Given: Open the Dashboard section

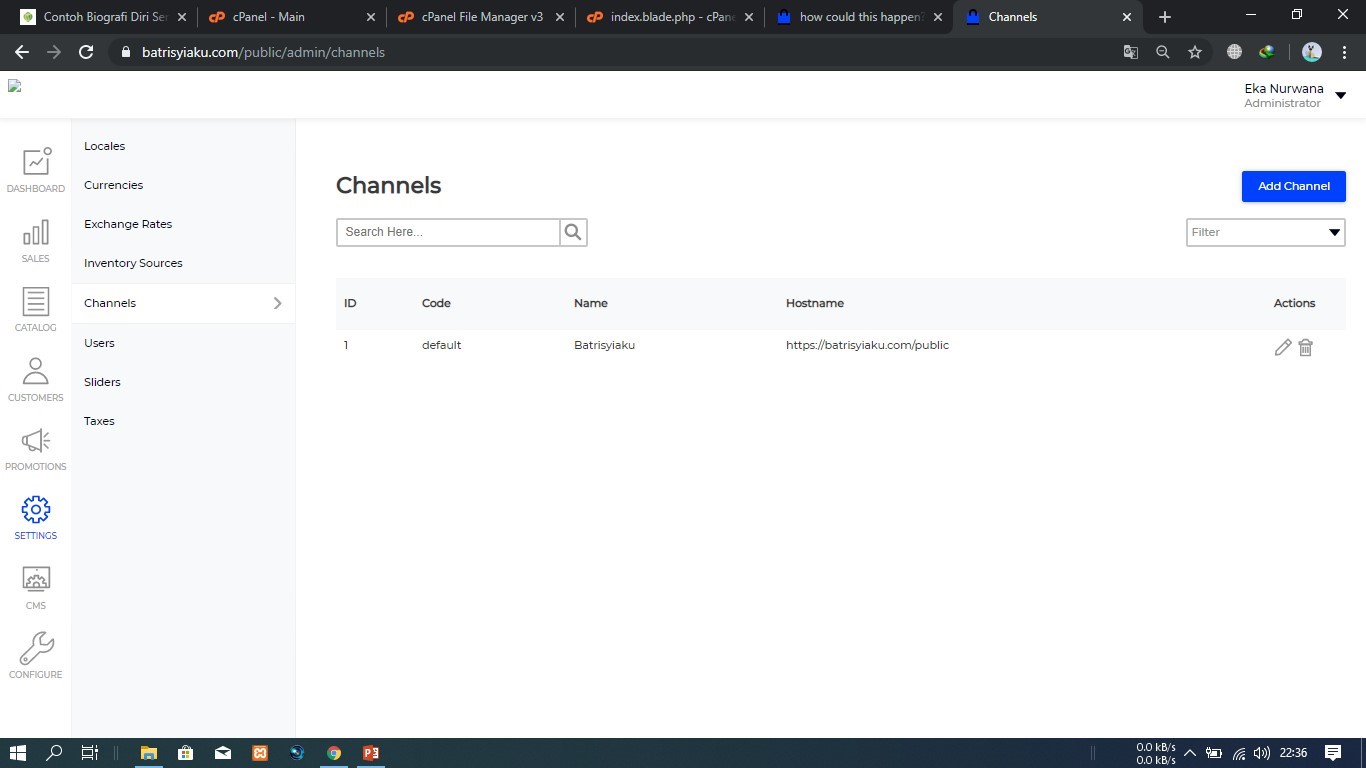Looking at the screenshot, I should tap(35, 170).
